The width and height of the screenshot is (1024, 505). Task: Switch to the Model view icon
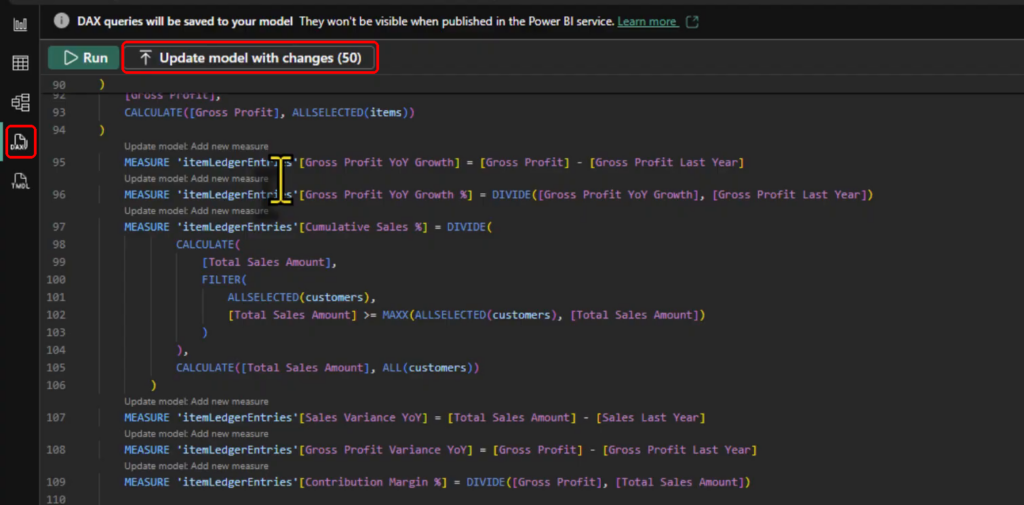(20, 103)
